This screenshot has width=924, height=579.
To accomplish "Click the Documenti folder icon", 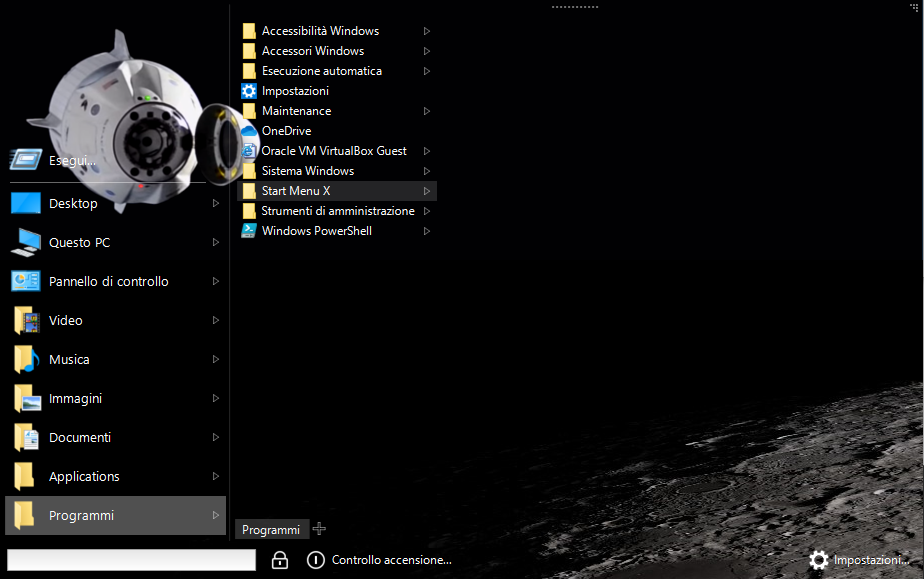I will (x=27, y=437).
